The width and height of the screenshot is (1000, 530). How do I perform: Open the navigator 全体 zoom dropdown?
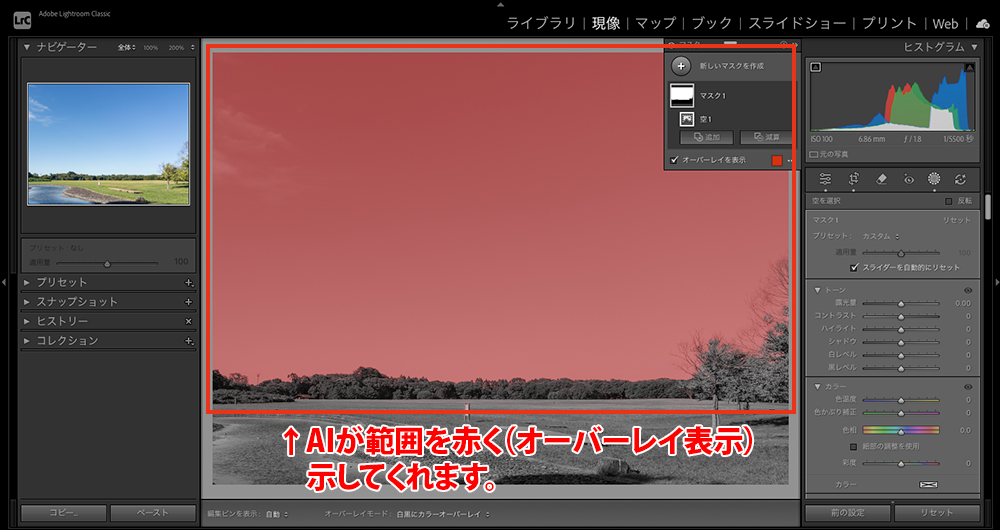point(126,48)
